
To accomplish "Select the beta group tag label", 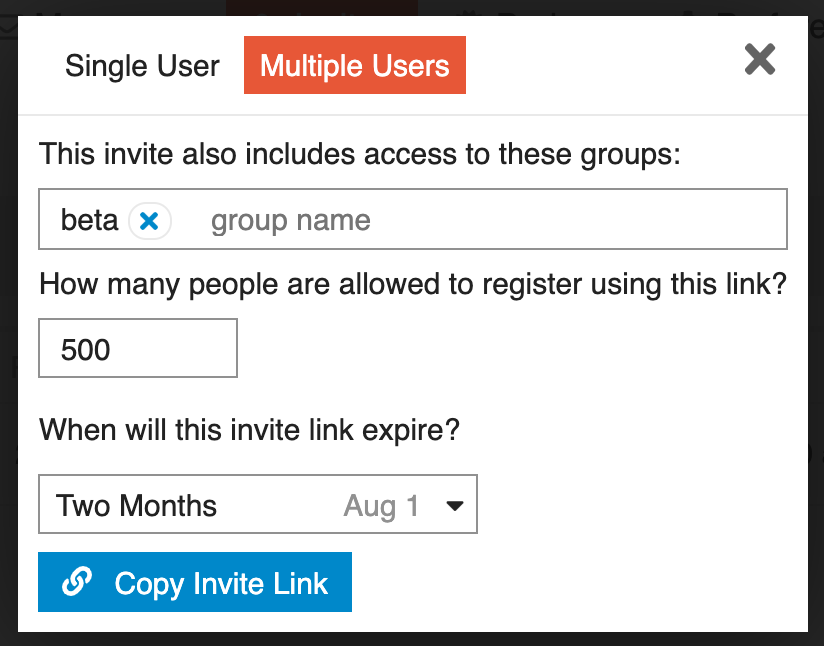I will 89,220.
